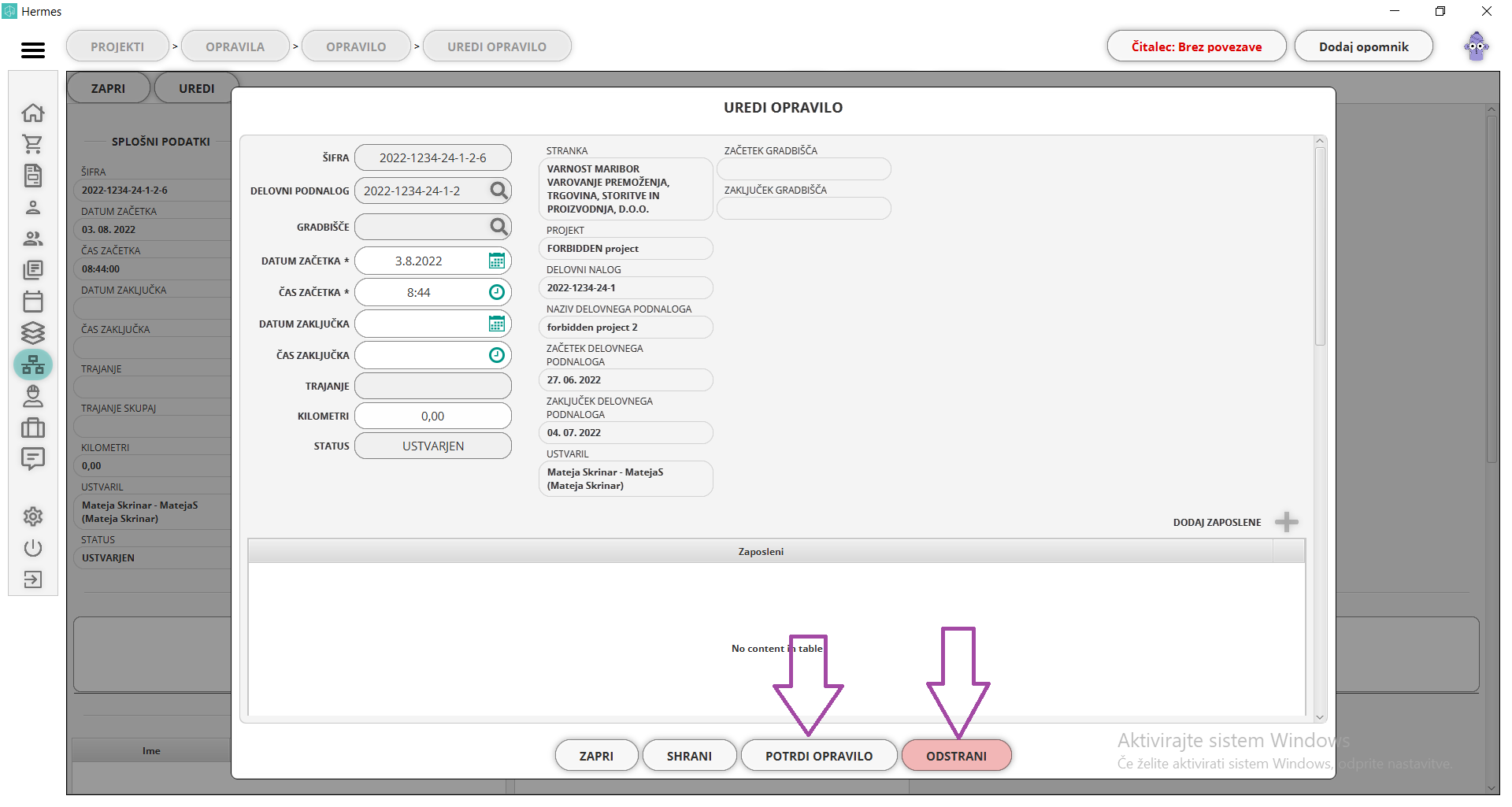This screenshot has width=1512, height=807.
Task: Click the Delovni nalog value 2022-1234-24-1
Action: pos(626,287)
